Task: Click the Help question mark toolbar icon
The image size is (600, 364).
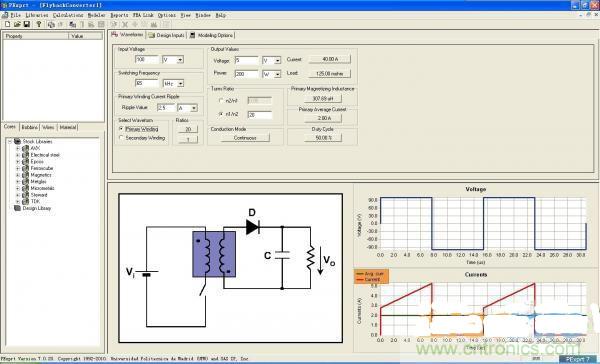Action: [39, 24]
